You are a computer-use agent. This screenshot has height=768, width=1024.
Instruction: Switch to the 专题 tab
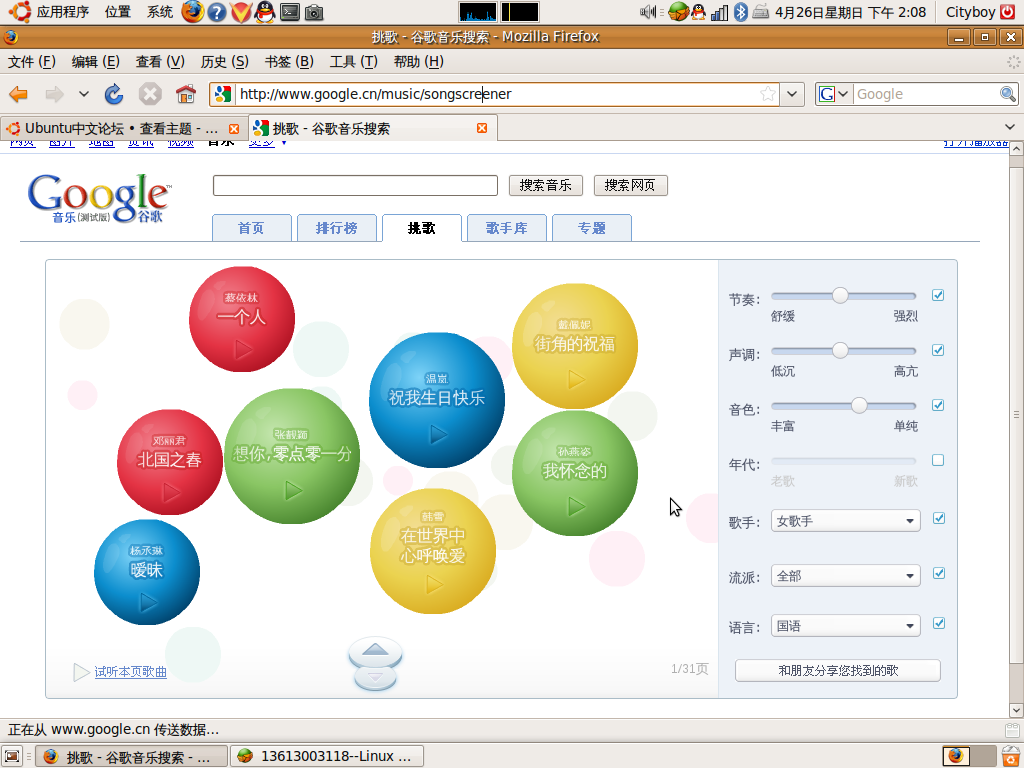point(592,228)
